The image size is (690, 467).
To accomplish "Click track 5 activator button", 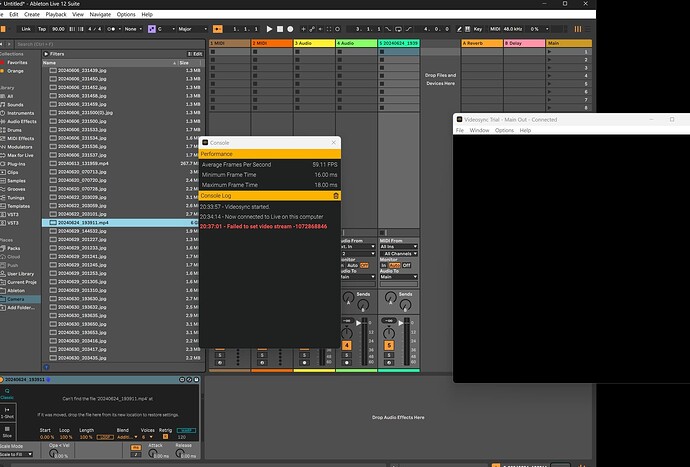I will tap(387, 346).
